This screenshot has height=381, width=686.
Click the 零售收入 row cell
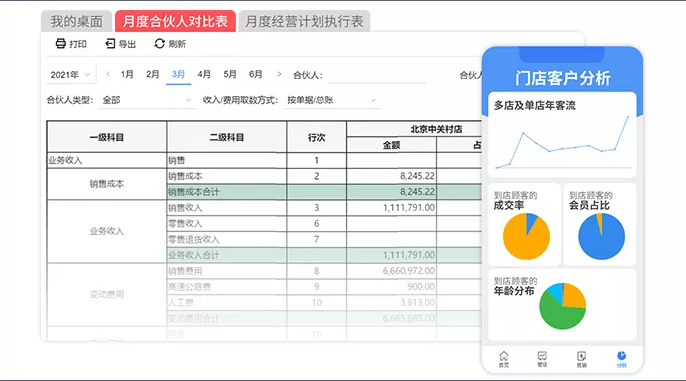227,224
